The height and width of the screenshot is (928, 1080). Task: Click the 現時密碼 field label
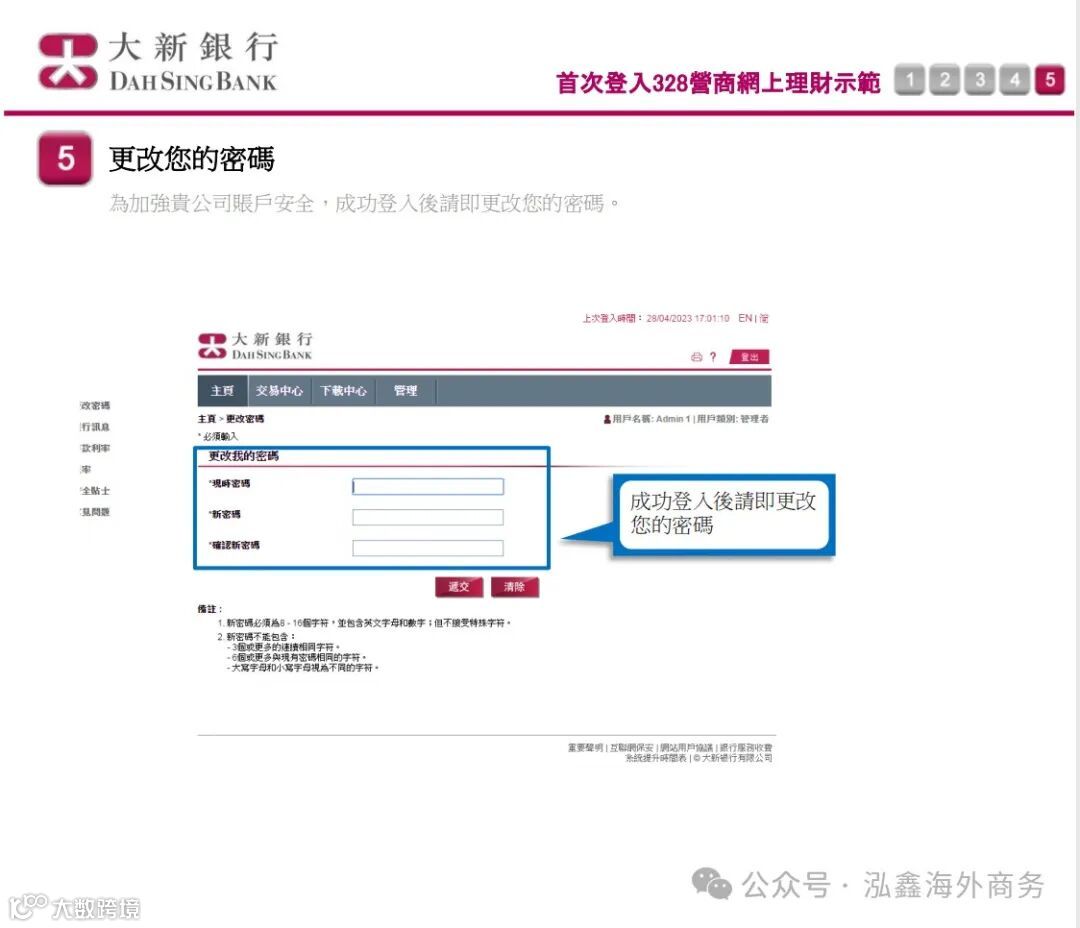point(229,484)
